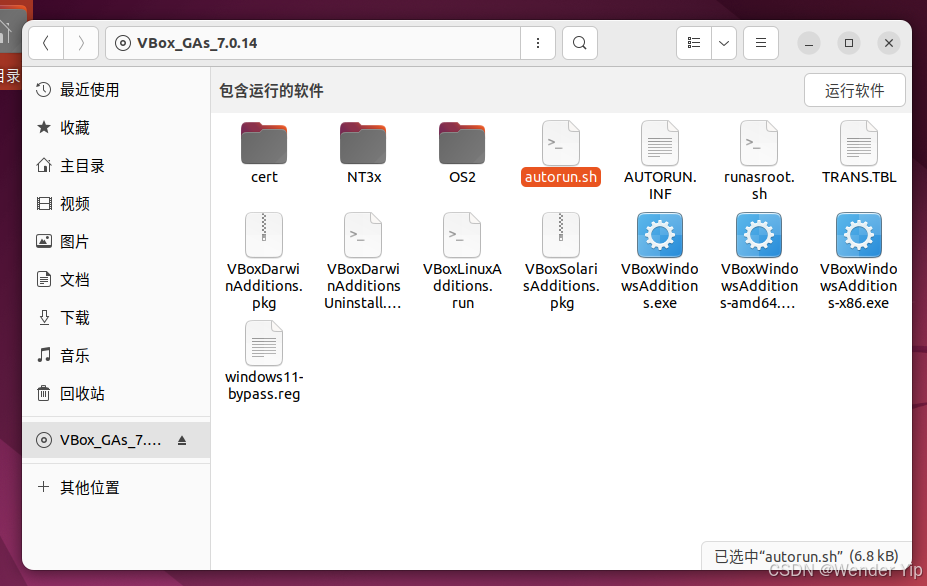Click the VBox_GAs_7.0.14 path bar
The width and height of the screenshot is (927, 586).
coord(313,43)
